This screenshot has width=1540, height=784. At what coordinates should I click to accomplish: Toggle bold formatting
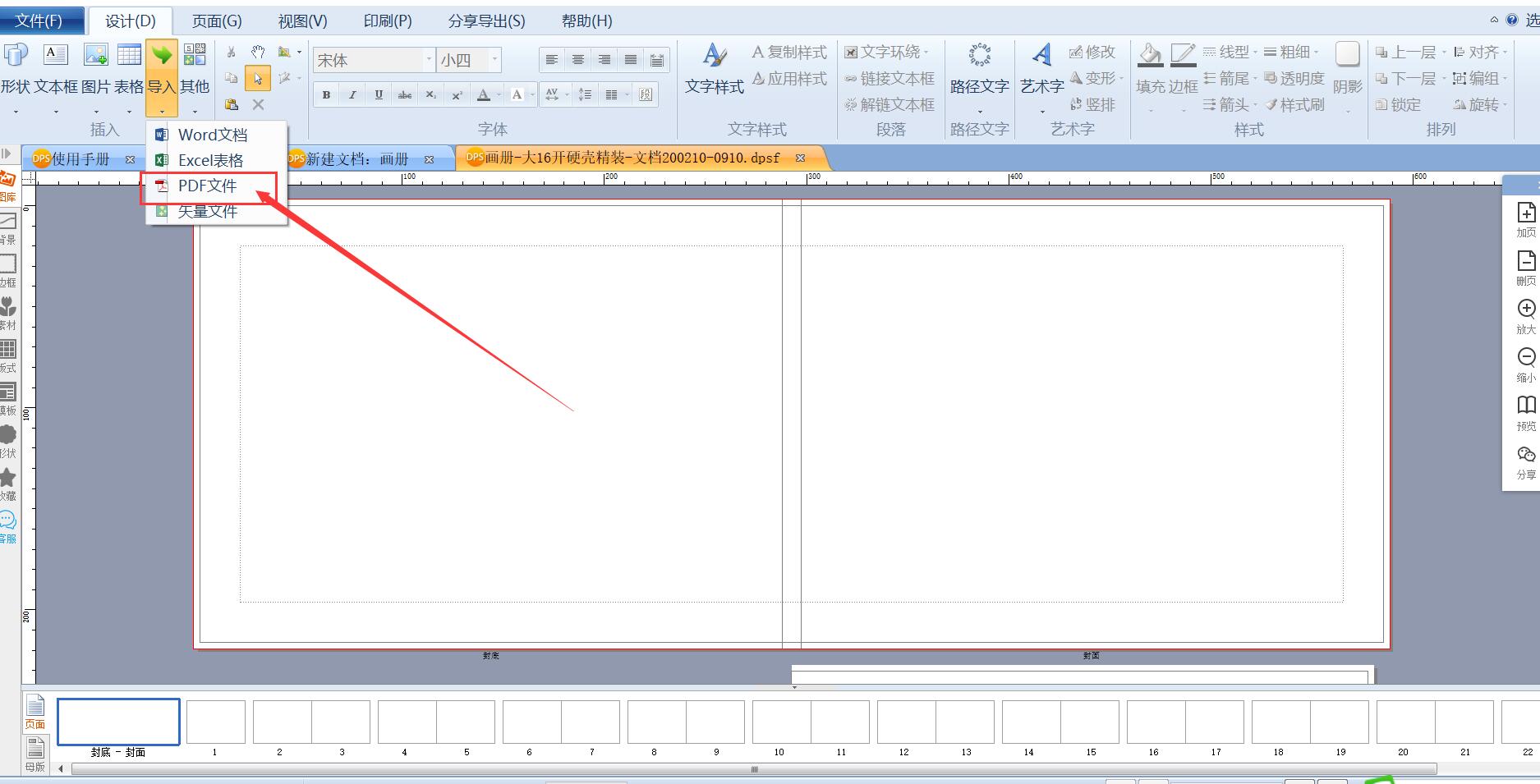(x=326, y=95)
